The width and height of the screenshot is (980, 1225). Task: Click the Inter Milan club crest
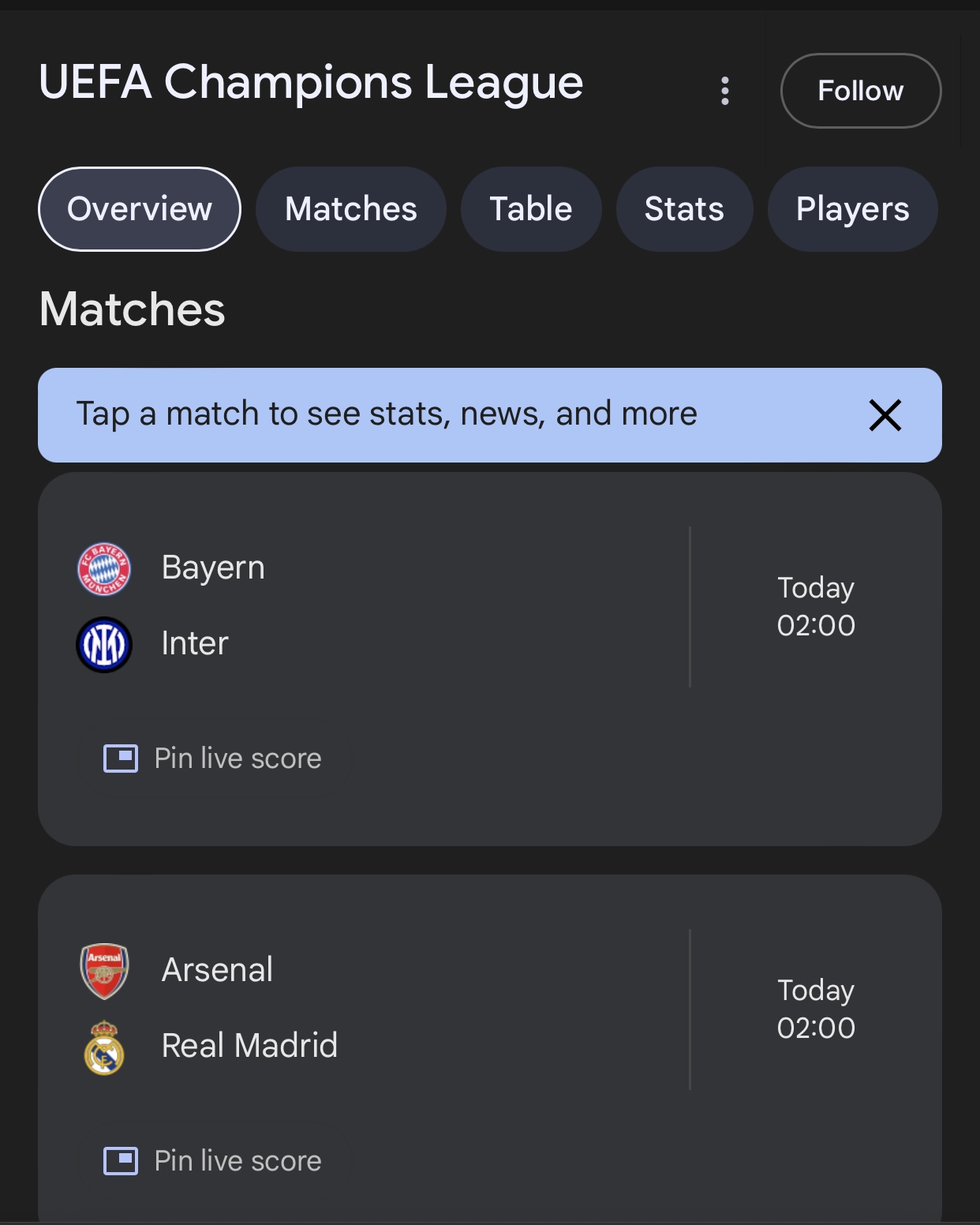pos(104,644)
